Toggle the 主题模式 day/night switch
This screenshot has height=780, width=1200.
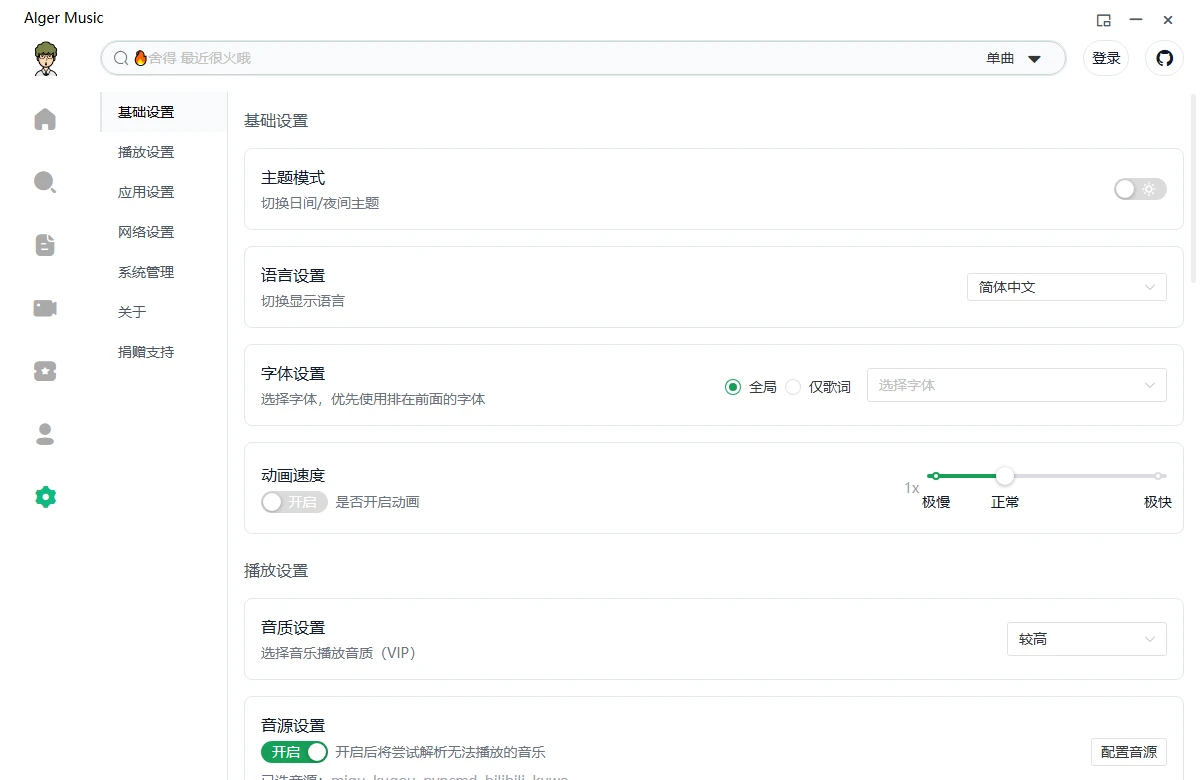(1140, 189)
